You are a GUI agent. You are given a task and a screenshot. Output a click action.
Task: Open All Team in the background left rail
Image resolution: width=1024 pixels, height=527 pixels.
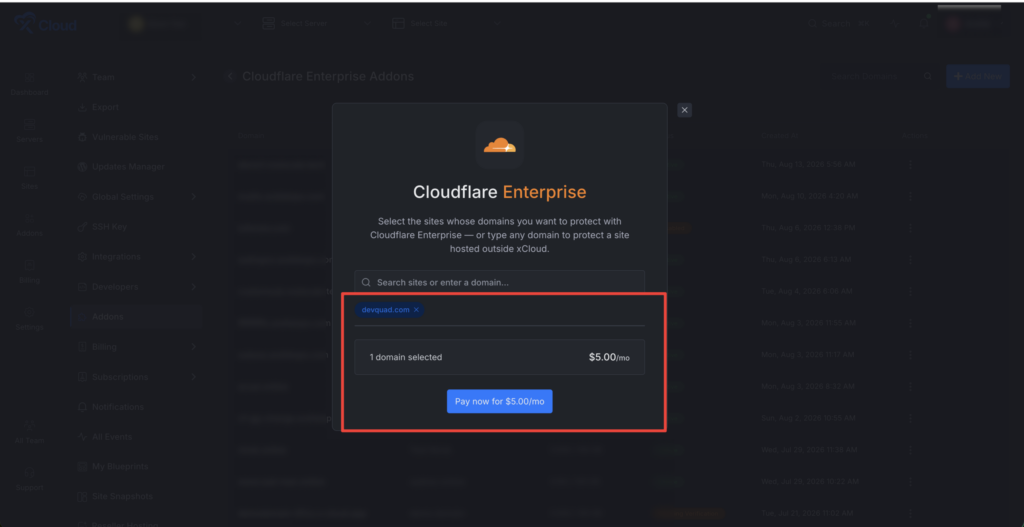point(29,432)
